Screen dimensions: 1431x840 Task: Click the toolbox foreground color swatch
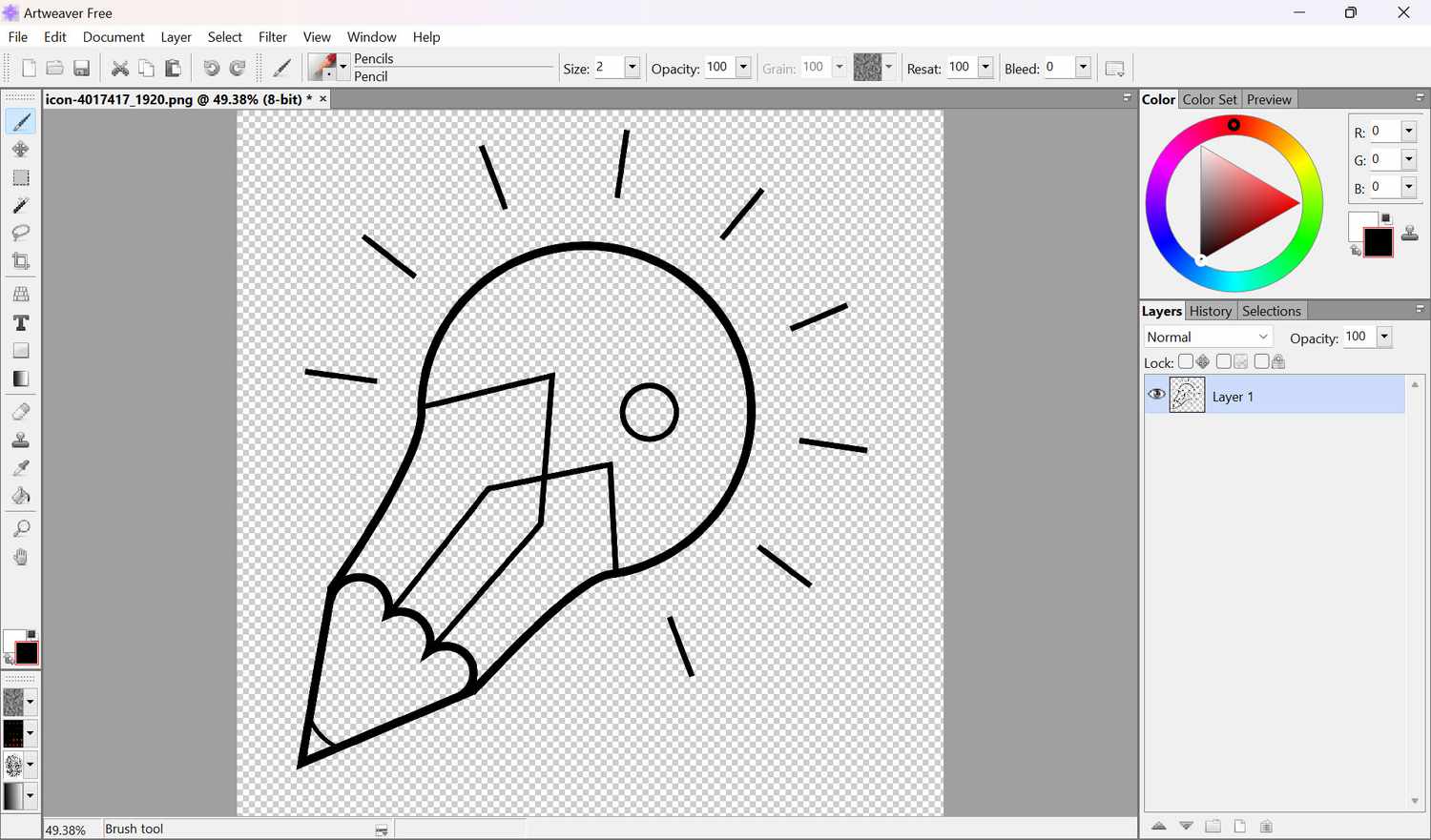[x=27, y=653]
